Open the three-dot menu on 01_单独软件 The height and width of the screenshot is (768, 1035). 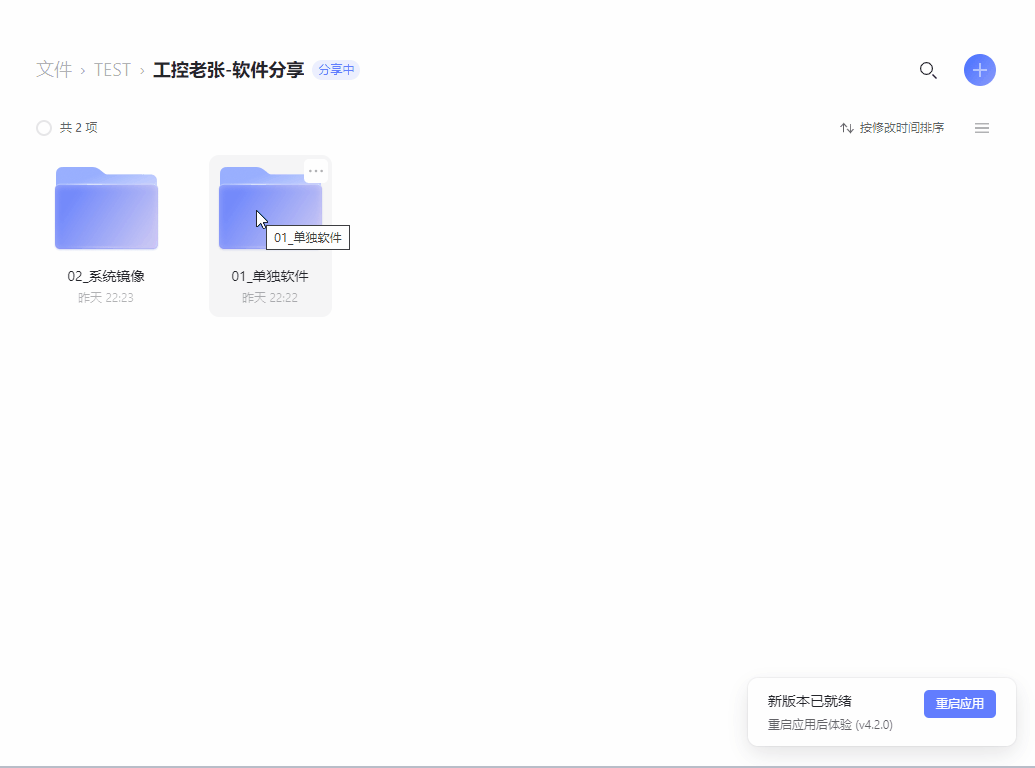coord(316,171)
